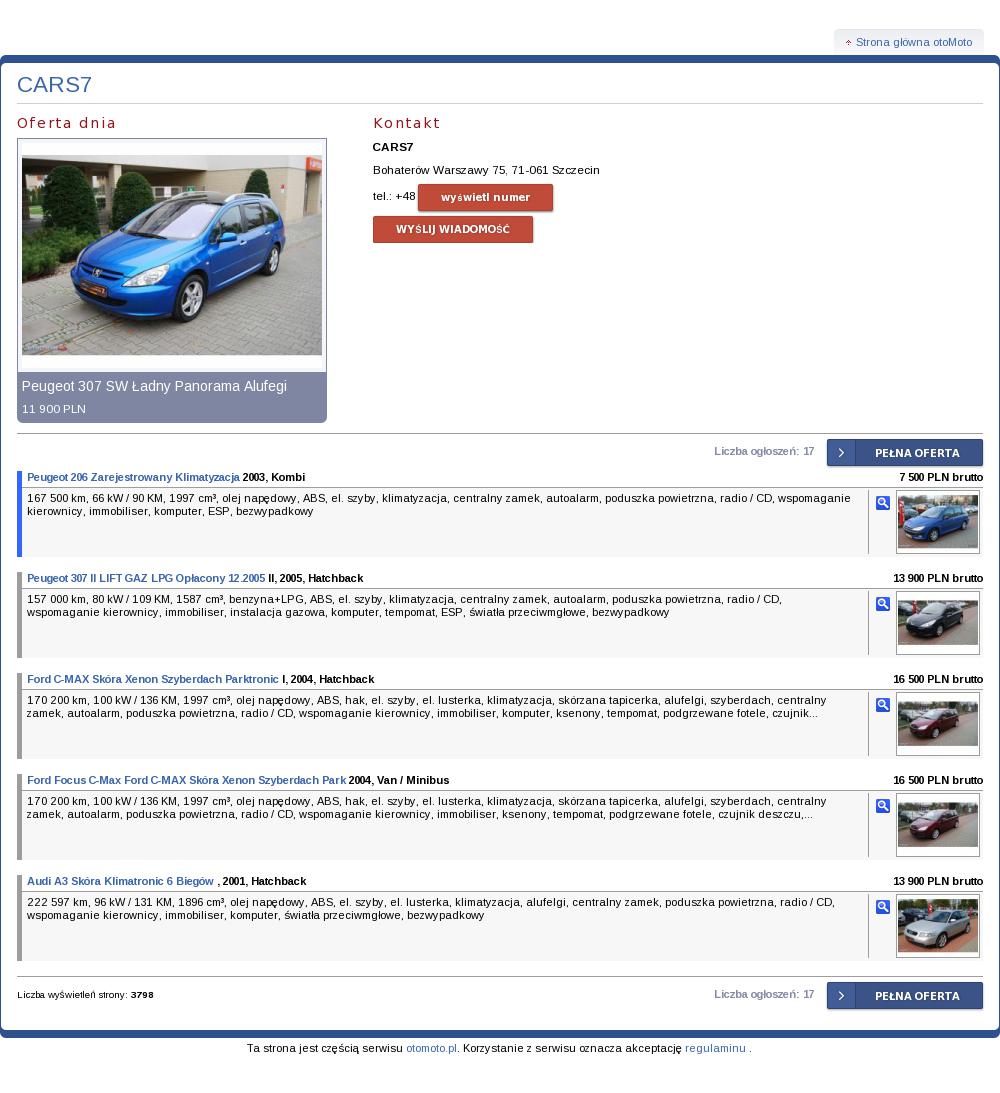Viewport: 1000px width, 1093px height.
Task: Click the page views count 3798
Action: coord(141,995)
